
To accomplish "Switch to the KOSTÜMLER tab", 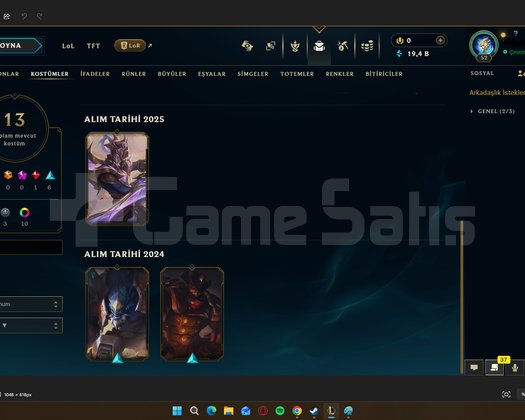I will click(x=50, y=74).
